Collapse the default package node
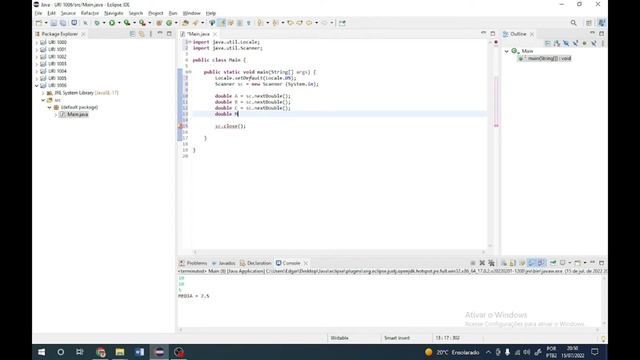This screenshot has width=640, height=360. pos(49,107)
